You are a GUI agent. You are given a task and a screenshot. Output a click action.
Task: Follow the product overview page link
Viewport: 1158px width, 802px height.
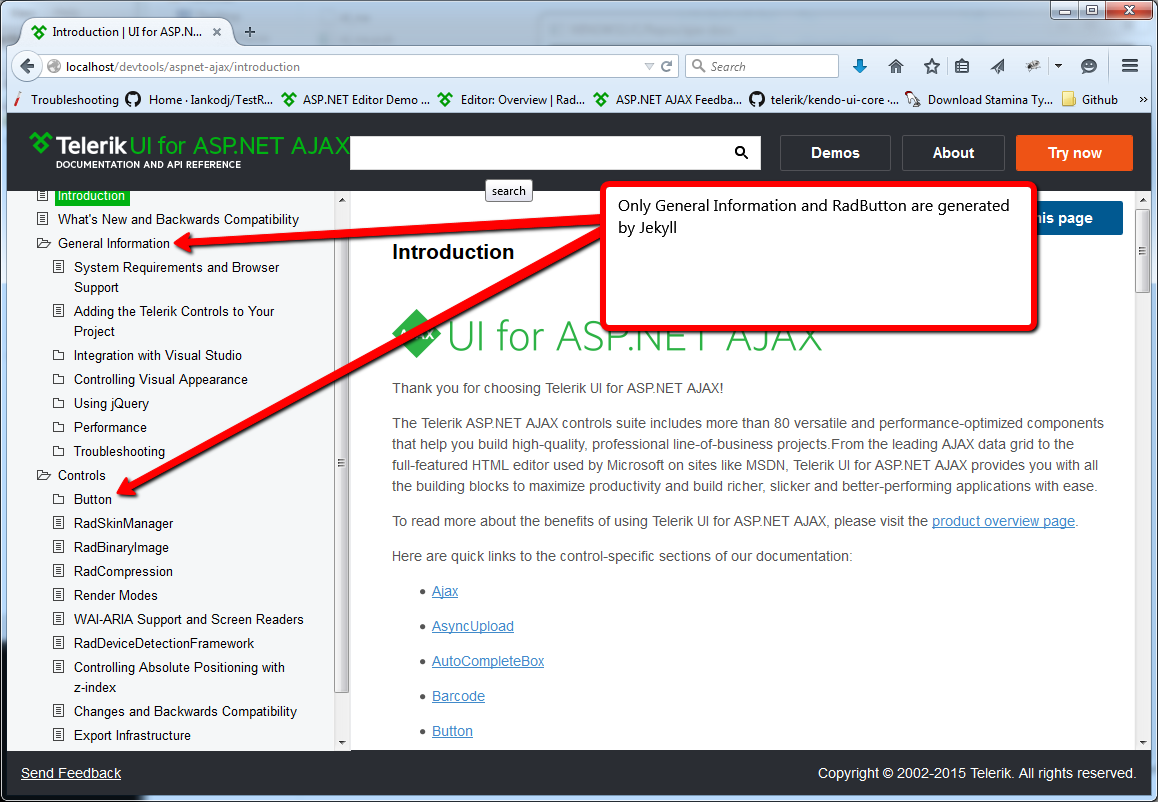coord(1003,521)
